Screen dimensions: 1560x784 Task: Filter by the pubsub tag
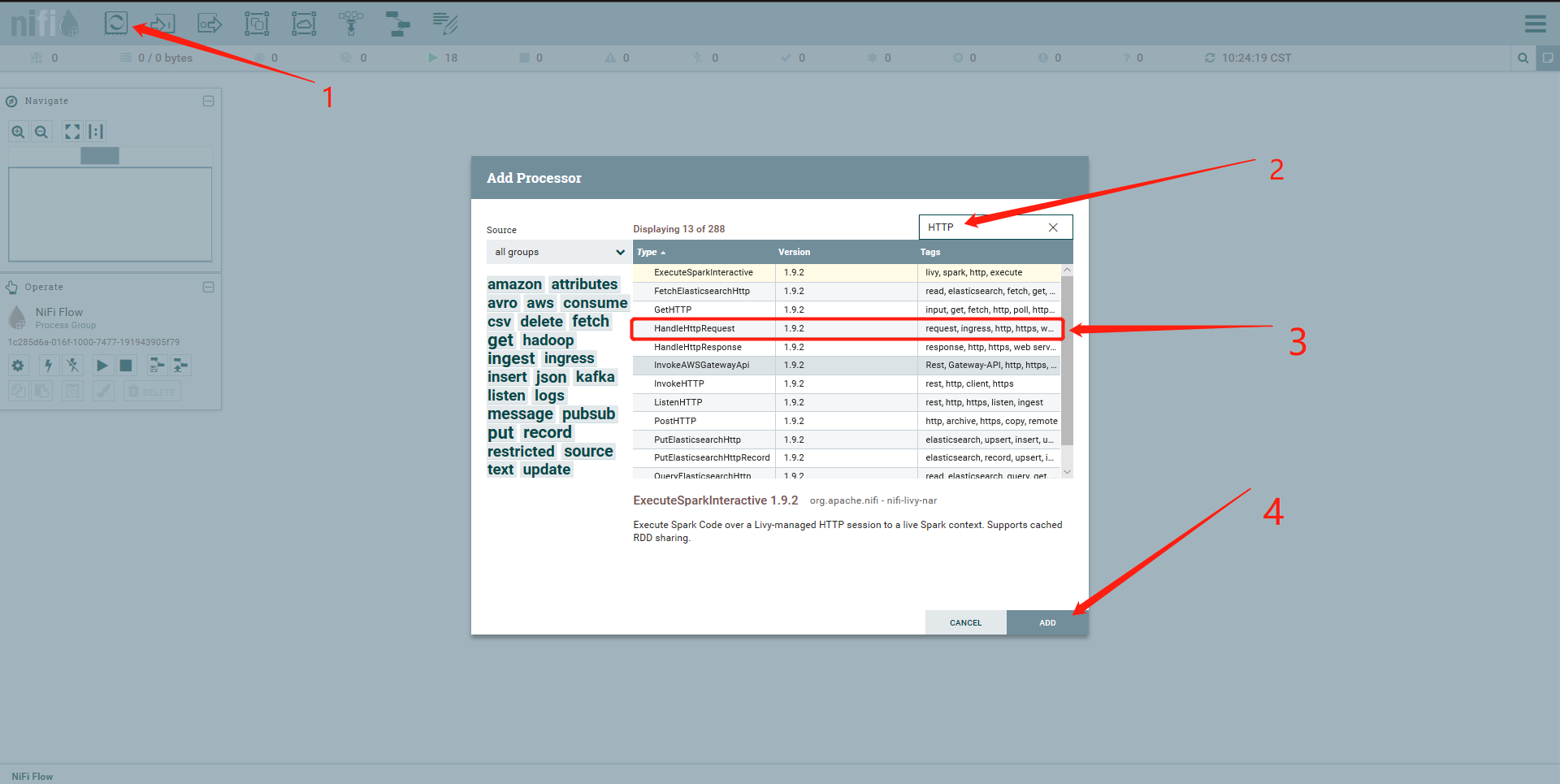pyautogui.click(x=588, y=414)
